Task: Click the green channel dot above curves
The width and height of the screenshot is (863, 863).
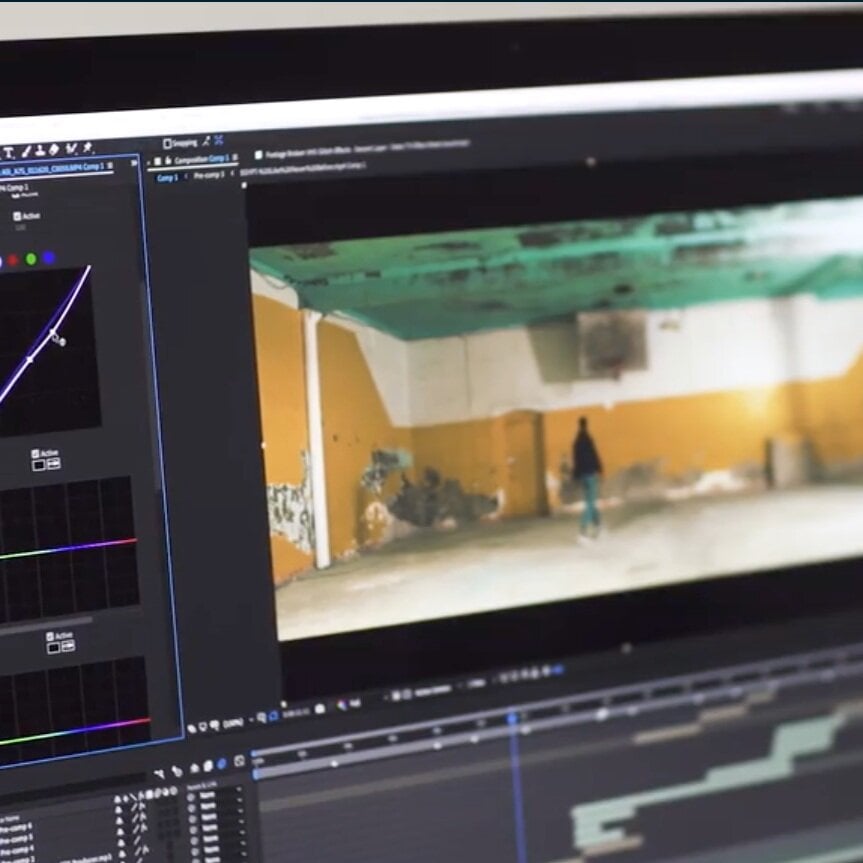Action: (31, 259)
